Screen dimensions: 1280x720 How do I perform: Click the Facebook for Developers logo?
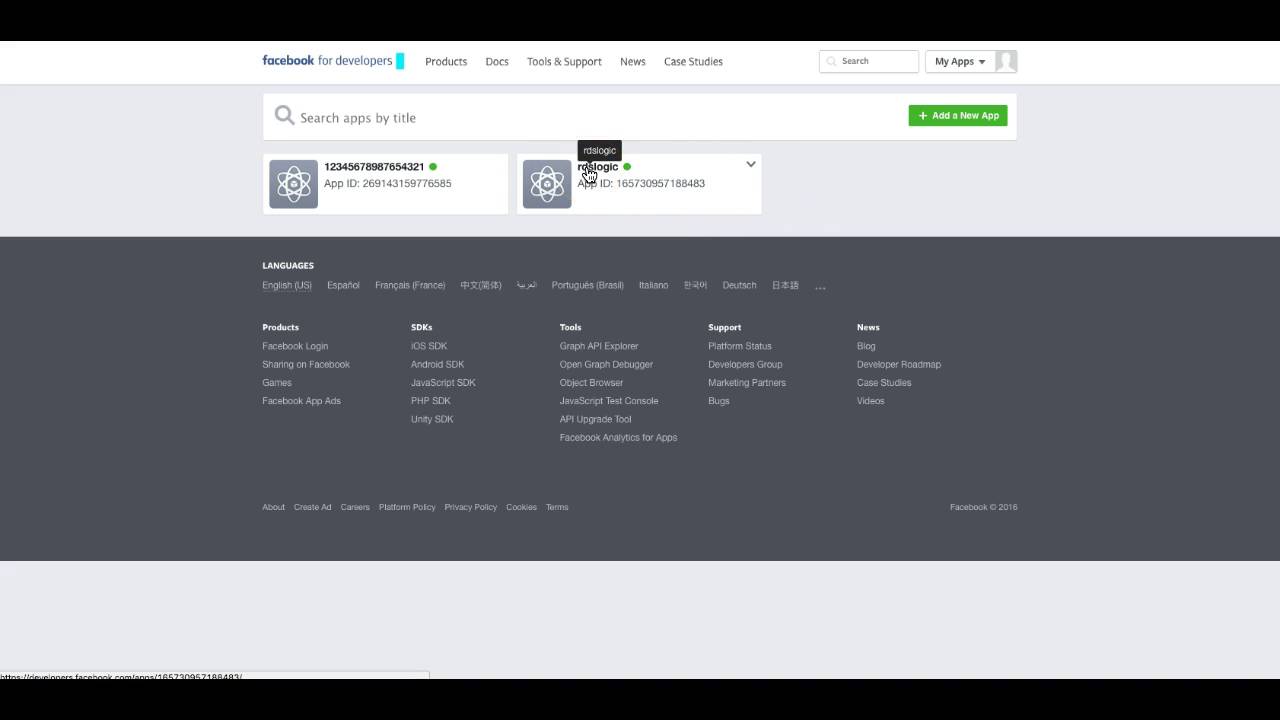click(x=333, y=61)
